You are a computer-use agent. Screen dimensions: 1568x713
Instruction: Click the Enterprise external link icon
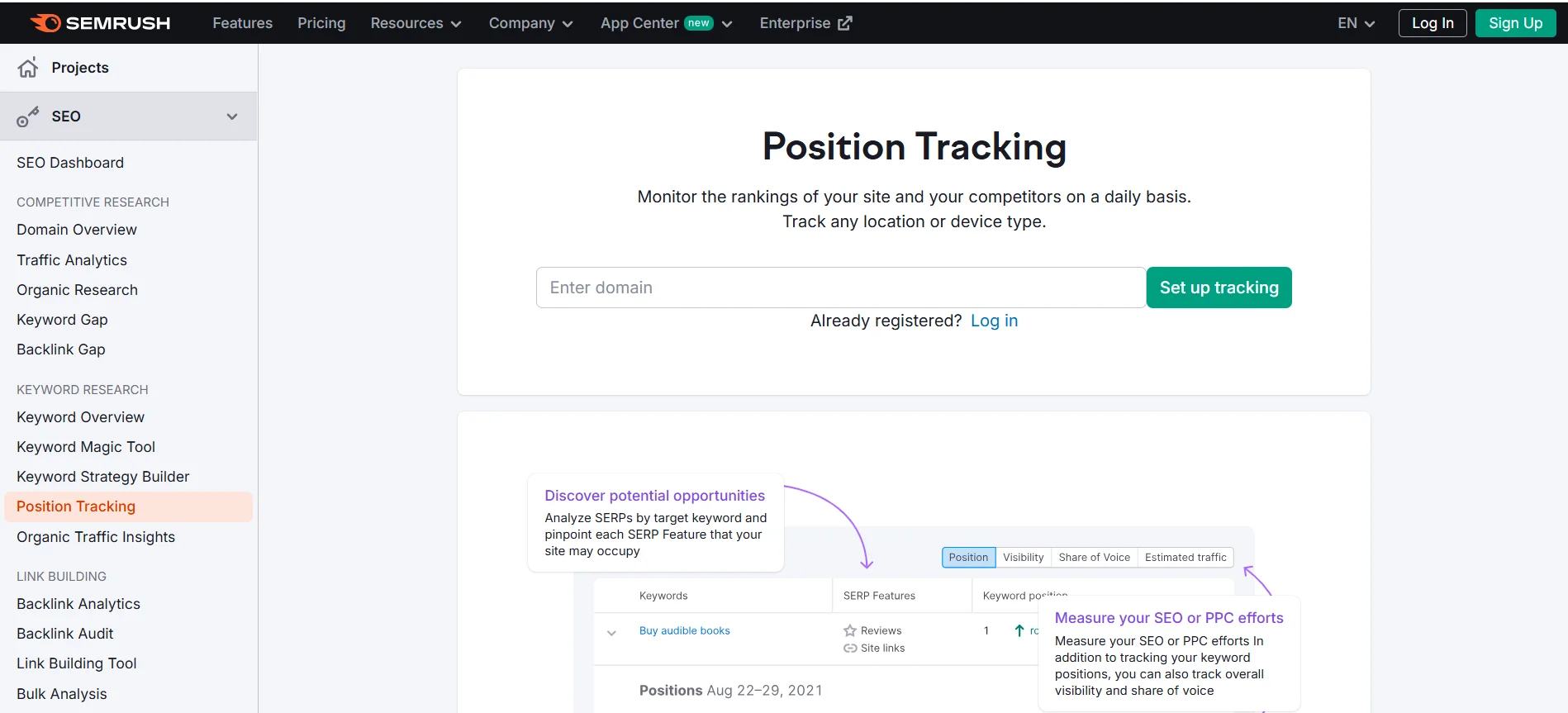click(x=844, y=23)
